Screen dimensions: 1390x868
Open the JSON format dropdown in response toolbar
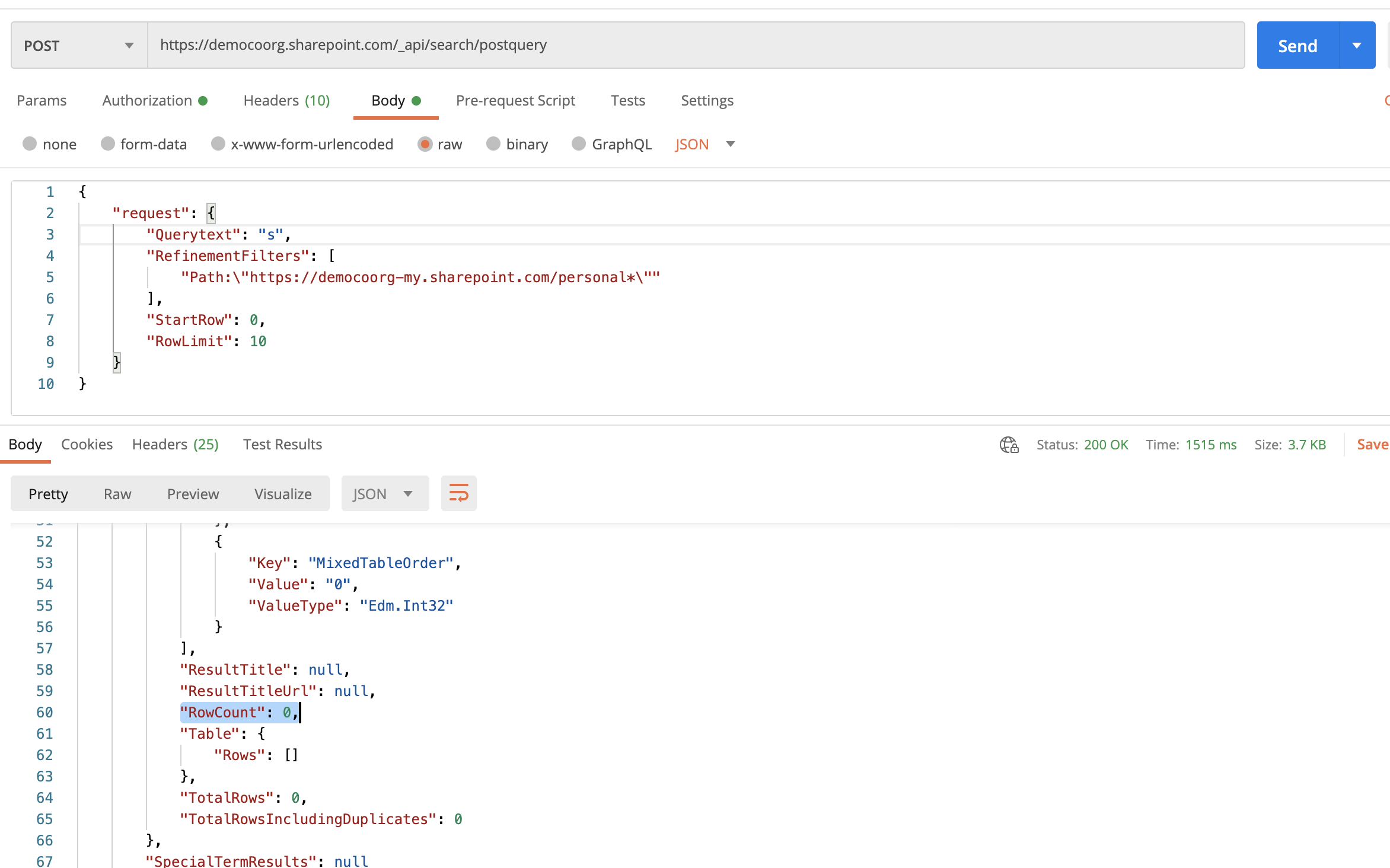coord(384,493)
